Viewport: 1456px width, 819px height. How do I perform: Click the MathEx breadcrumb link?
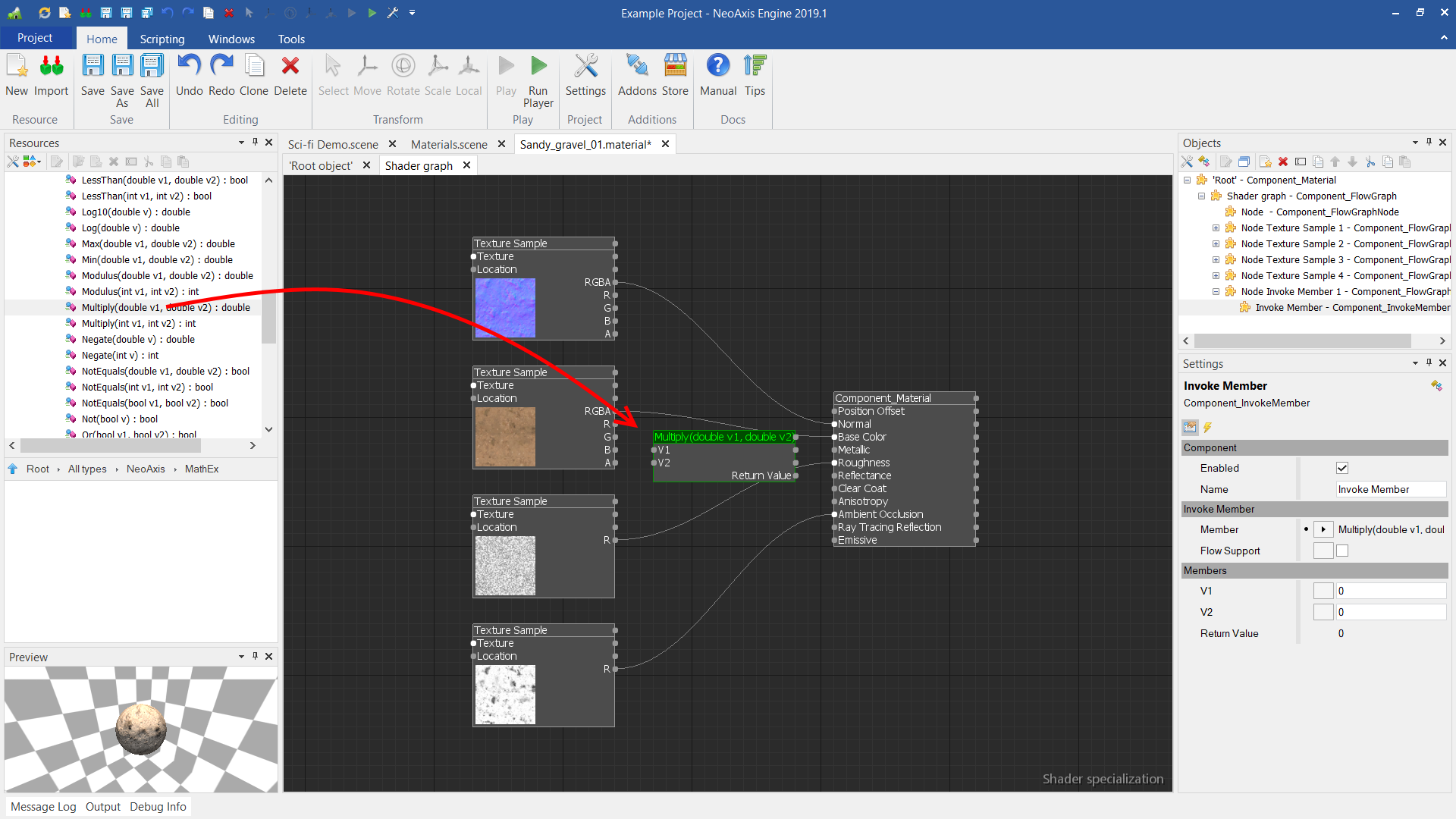201,469
